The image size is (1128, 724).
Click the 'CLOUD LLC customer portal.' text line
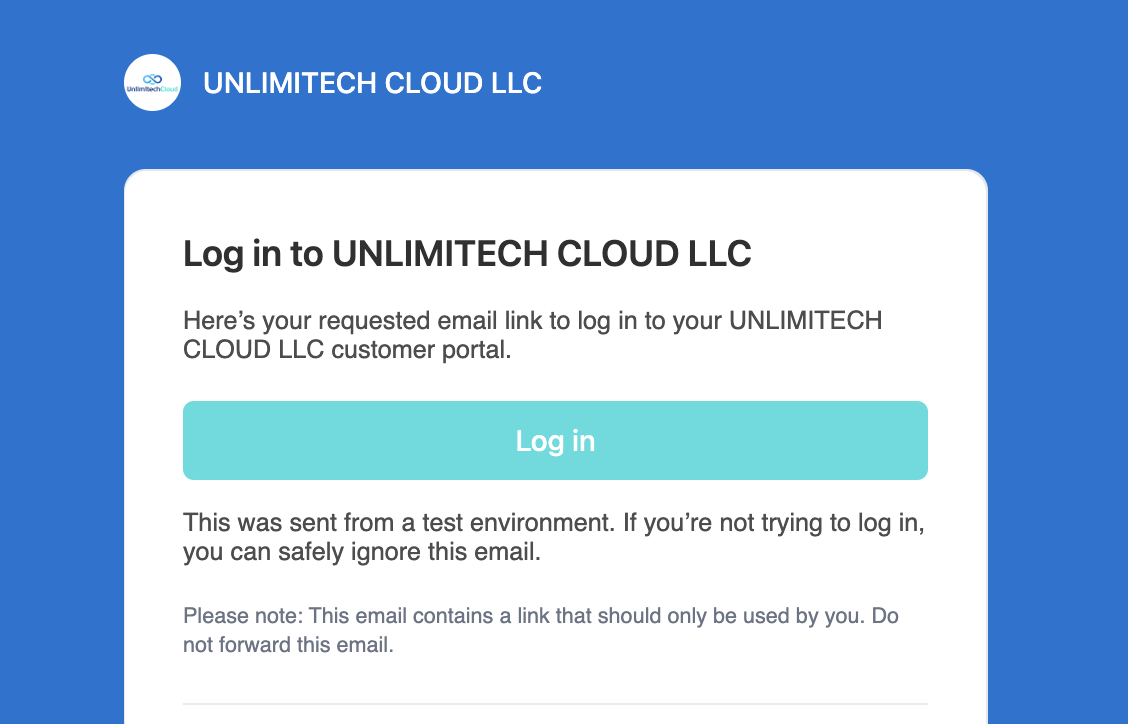click(x=347, y=350)
